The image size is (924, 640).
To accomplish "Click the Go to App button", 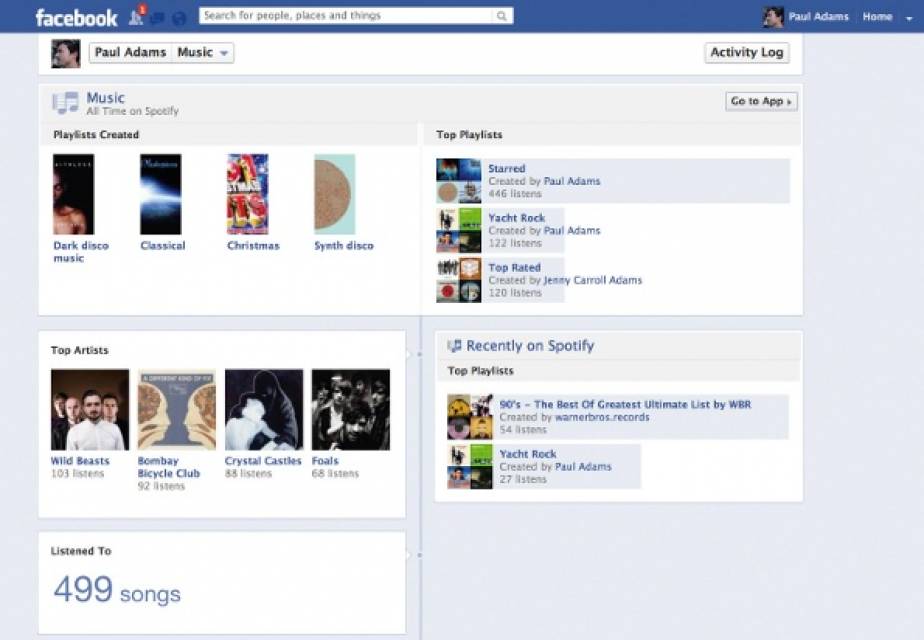I will (760, 101).
